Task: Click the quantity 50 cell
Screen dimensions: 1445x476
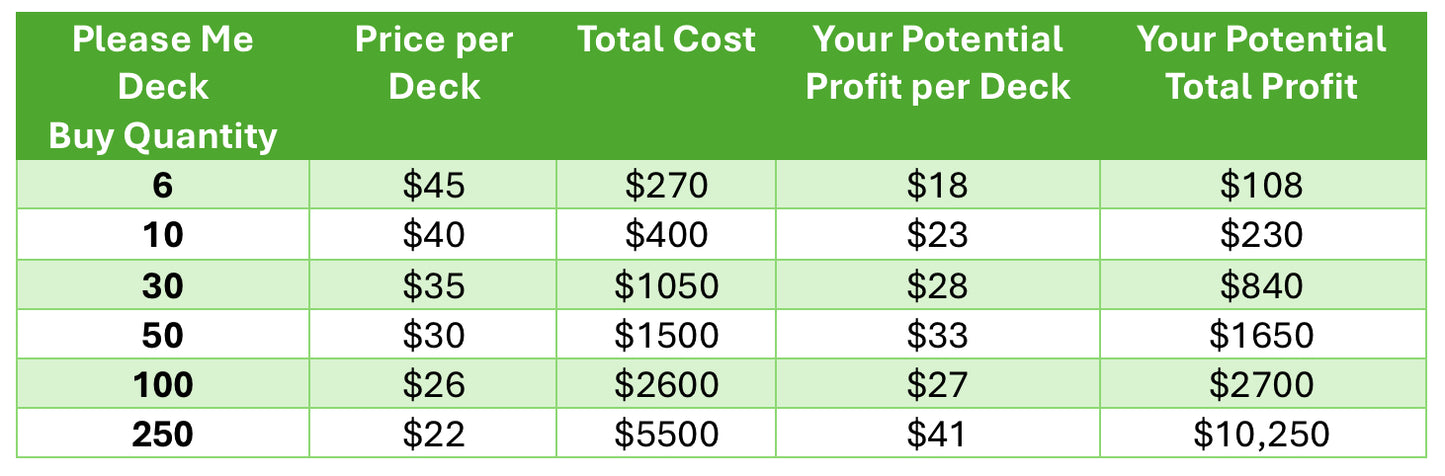Action: coord(163,334)
